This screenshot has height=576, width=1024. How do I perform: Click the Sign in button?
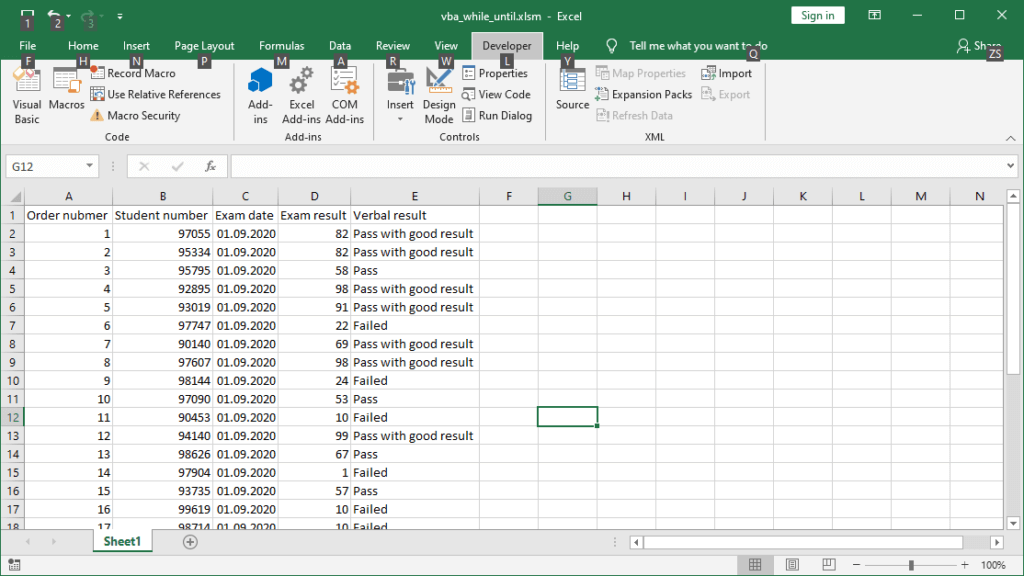click(x=818, y=15)
